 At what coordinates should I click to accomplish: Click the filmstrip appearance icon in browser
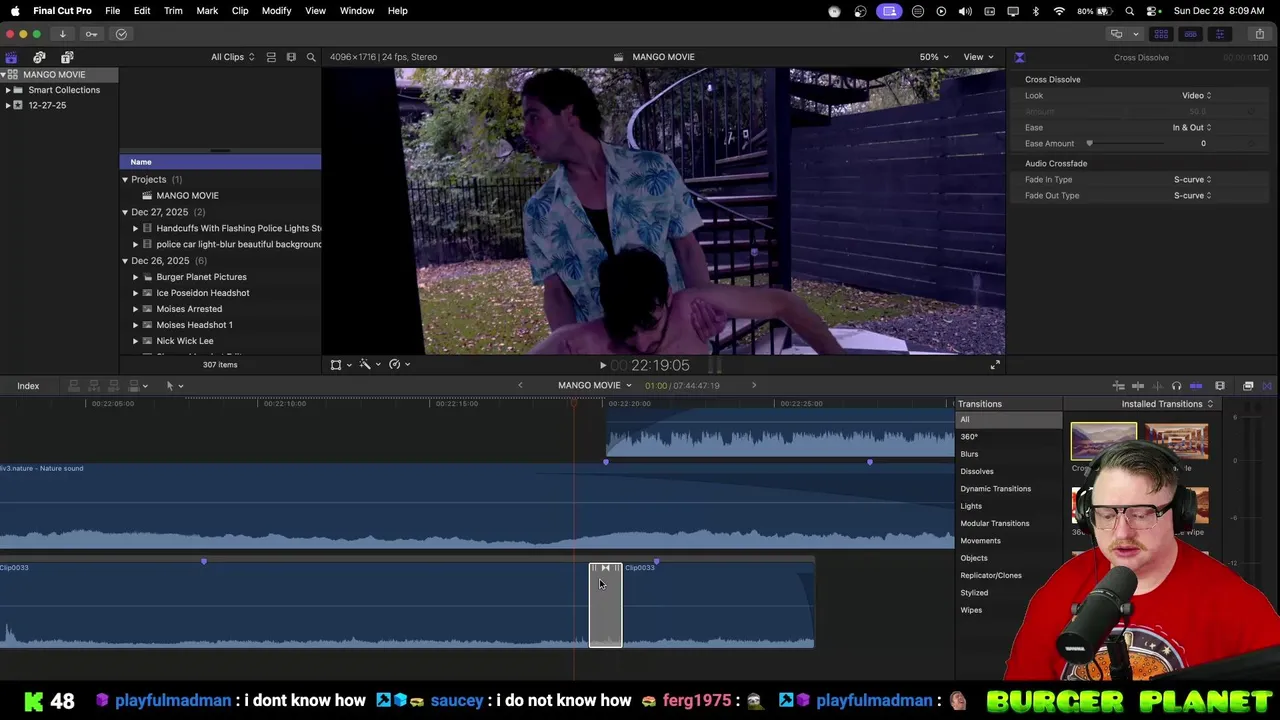[x=291, y=57]
